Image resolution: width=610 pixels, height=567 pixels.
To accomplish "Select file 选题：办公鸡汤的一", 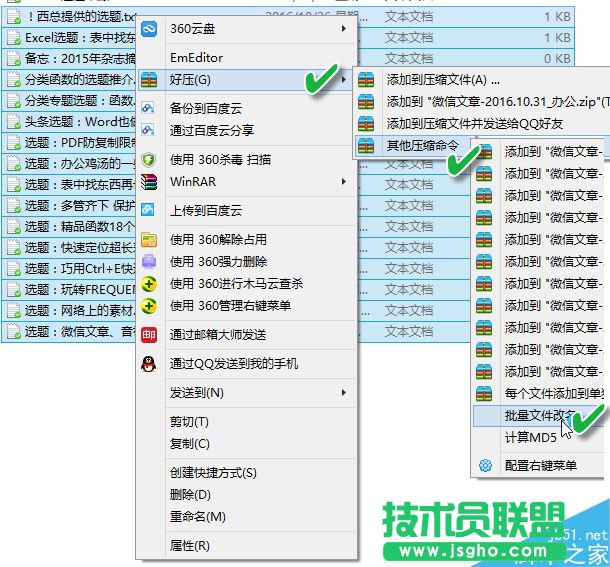I will [80, 163].
